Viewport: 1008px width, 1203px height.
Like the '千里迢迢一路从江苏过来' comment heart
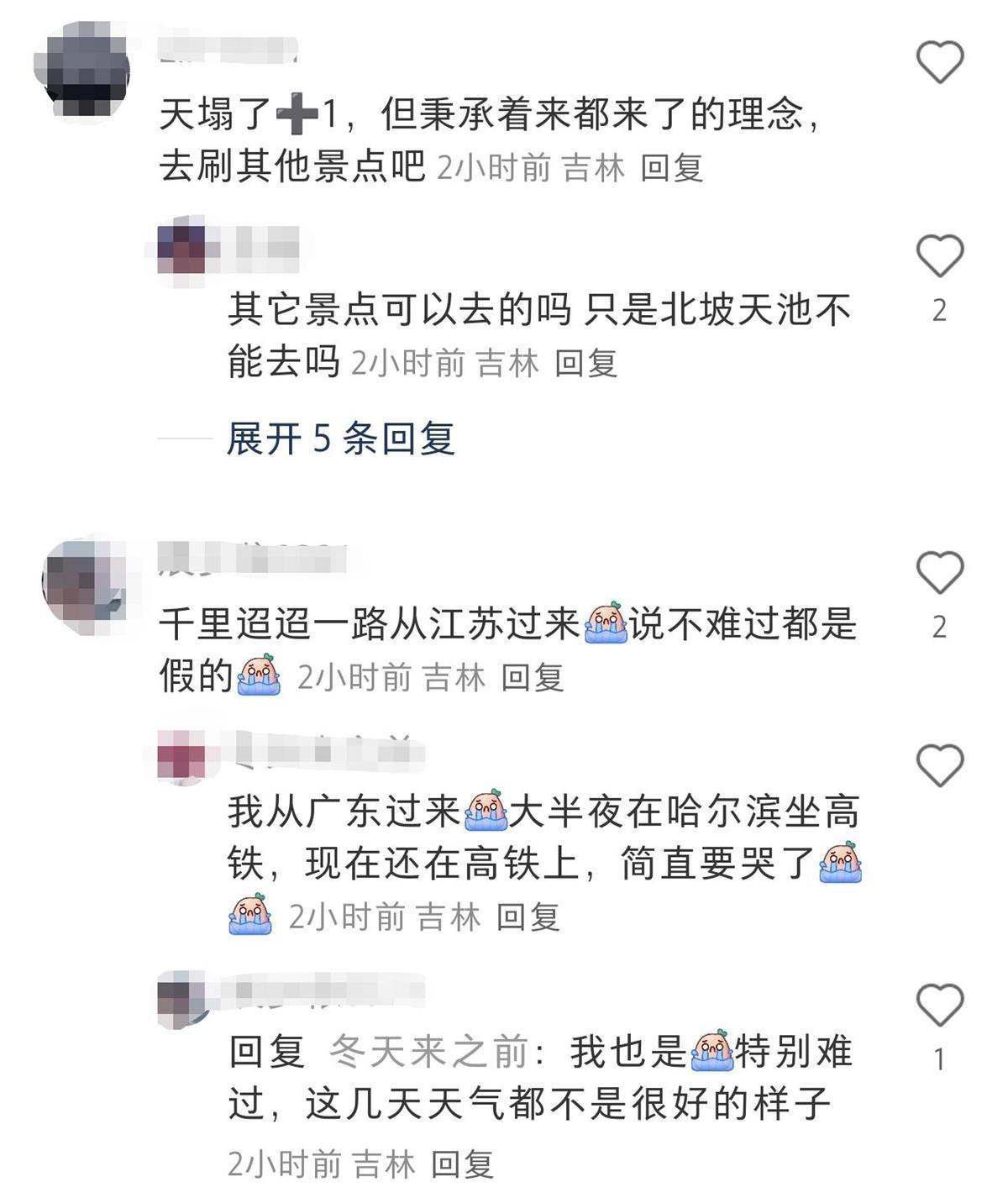pyautogui.click(x=939, y=572)
